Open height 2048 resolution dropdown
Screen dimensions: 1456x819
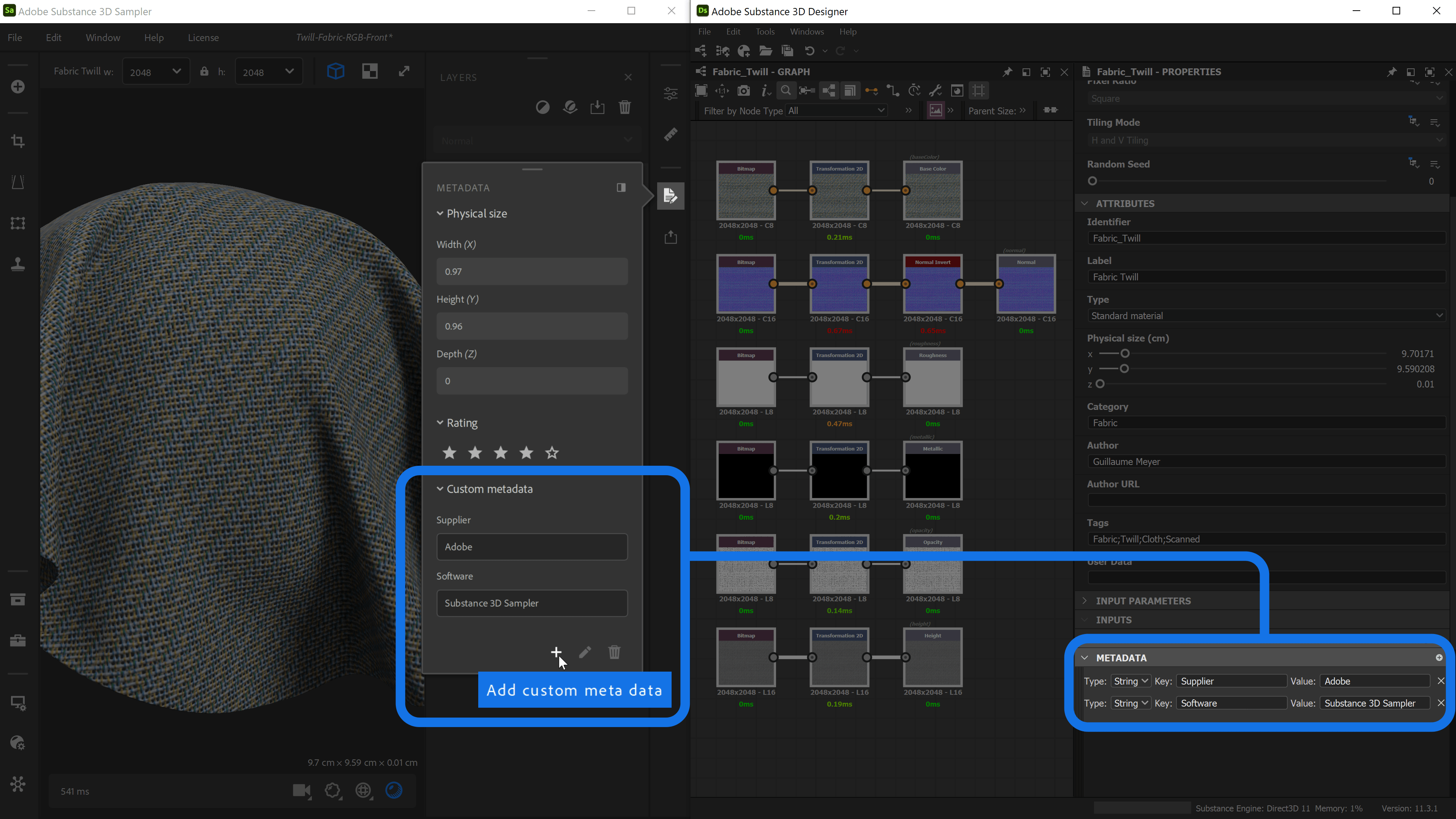pos(269,72)
